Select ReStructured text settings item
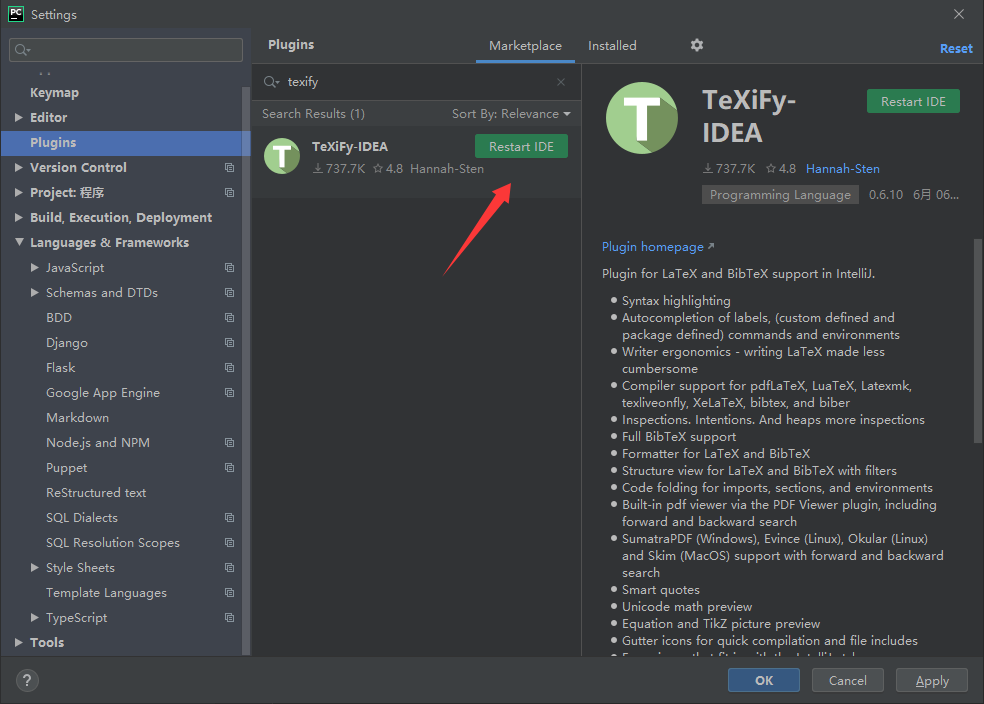This screenshot has width=984, height=704. 96,493
